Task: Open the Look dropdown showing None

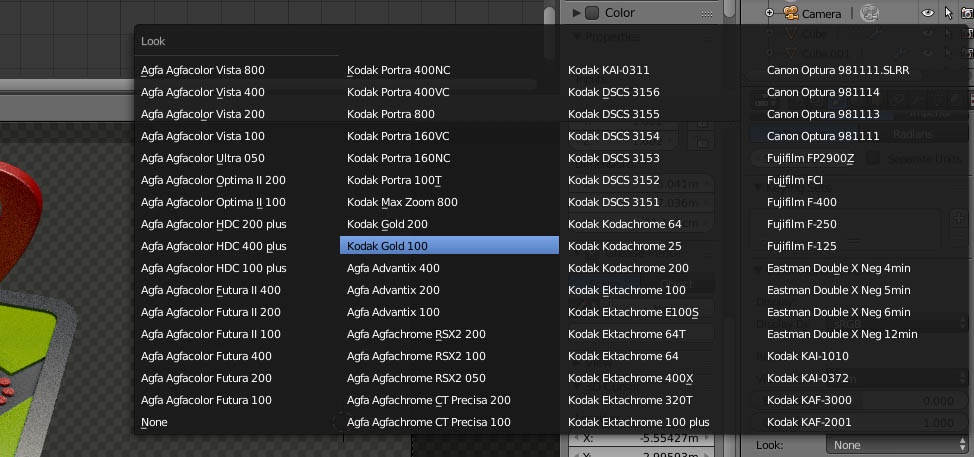Action: 897,445
